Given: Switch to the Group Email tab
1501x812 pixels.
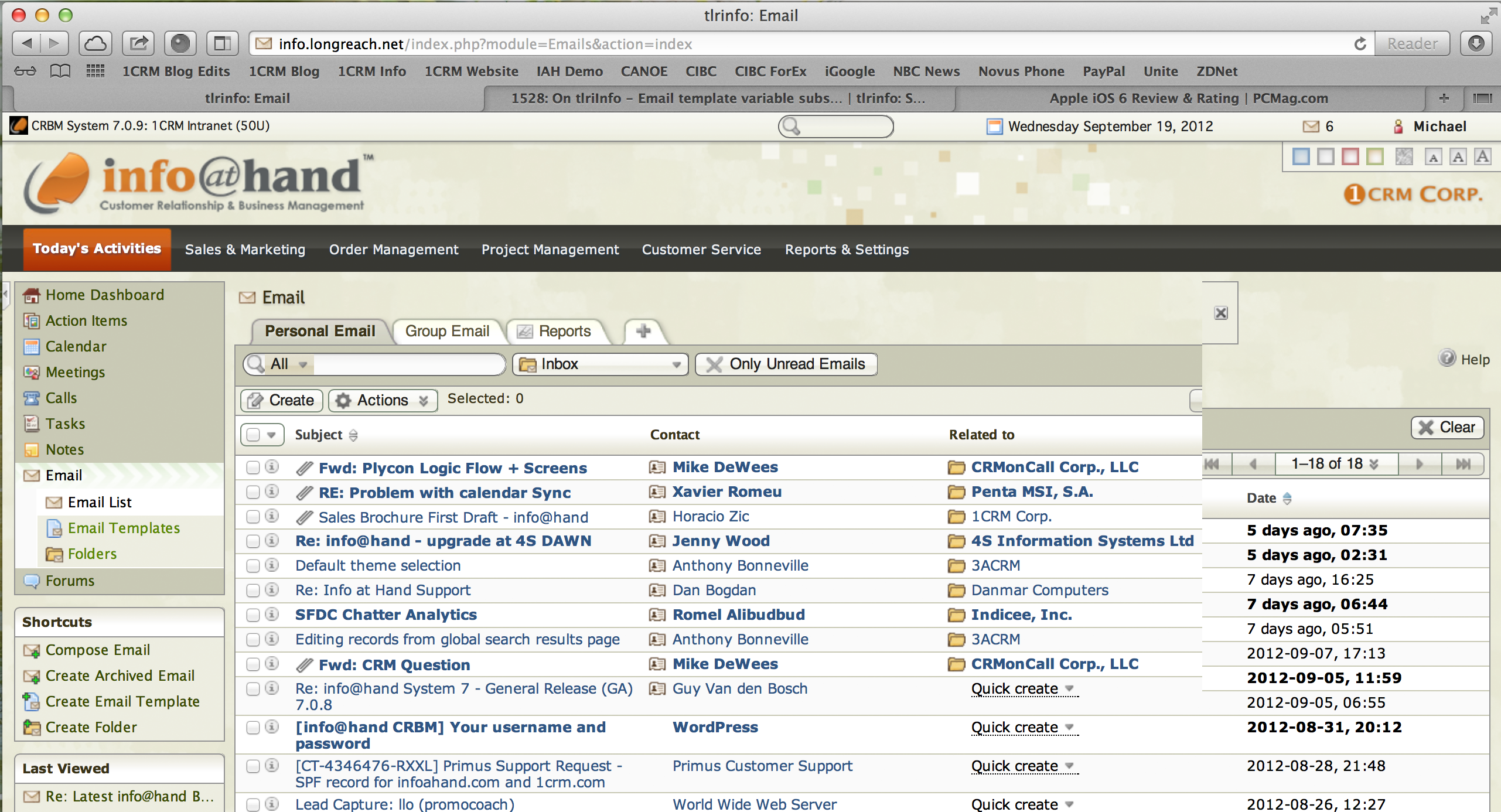Looking at the screenshot, I should (x=447, y=331).
